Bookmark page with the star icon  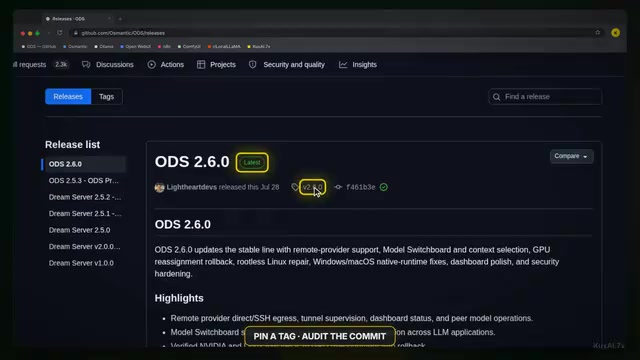click(x=598, y=33)
